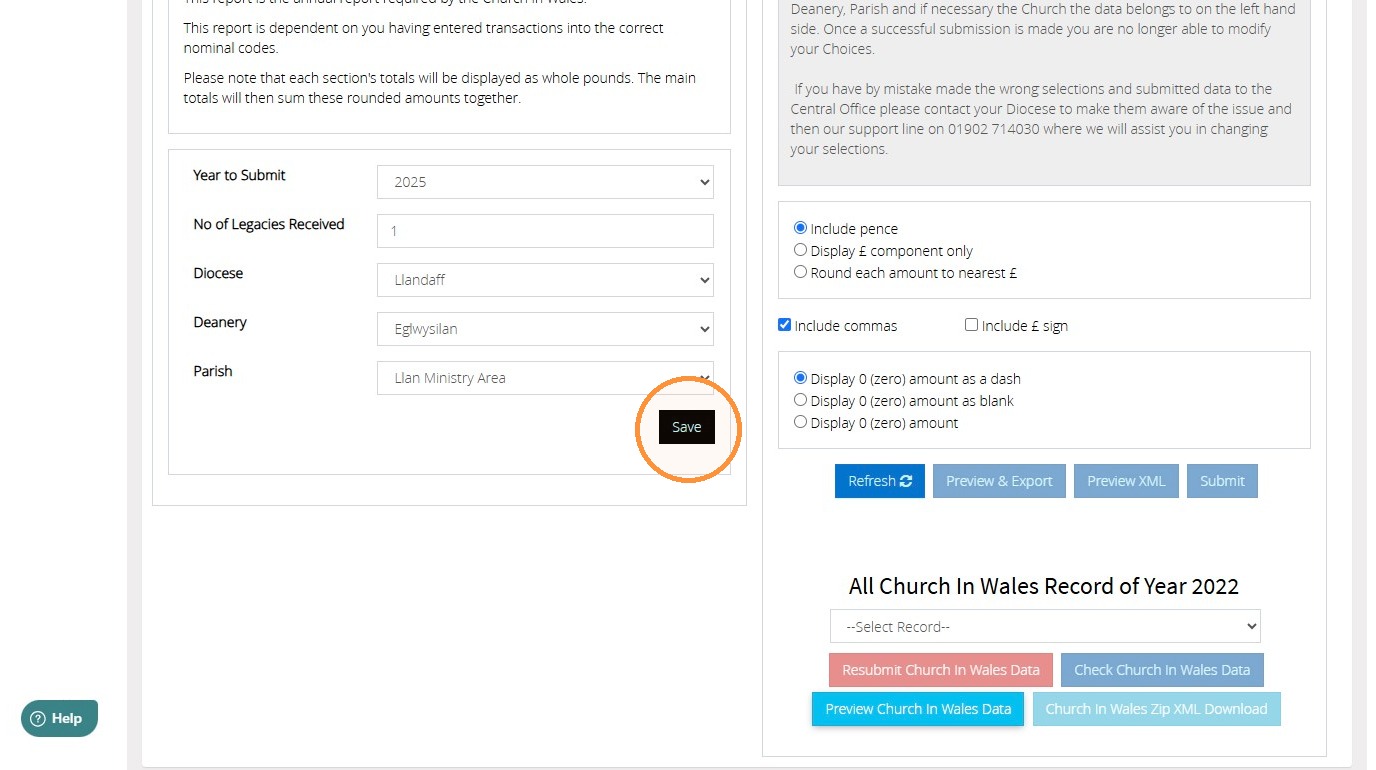Image resolution: width=1376 pixels, height=770 pixels.
Task: Click the Parish label text
Action: (x=213, y=371)
